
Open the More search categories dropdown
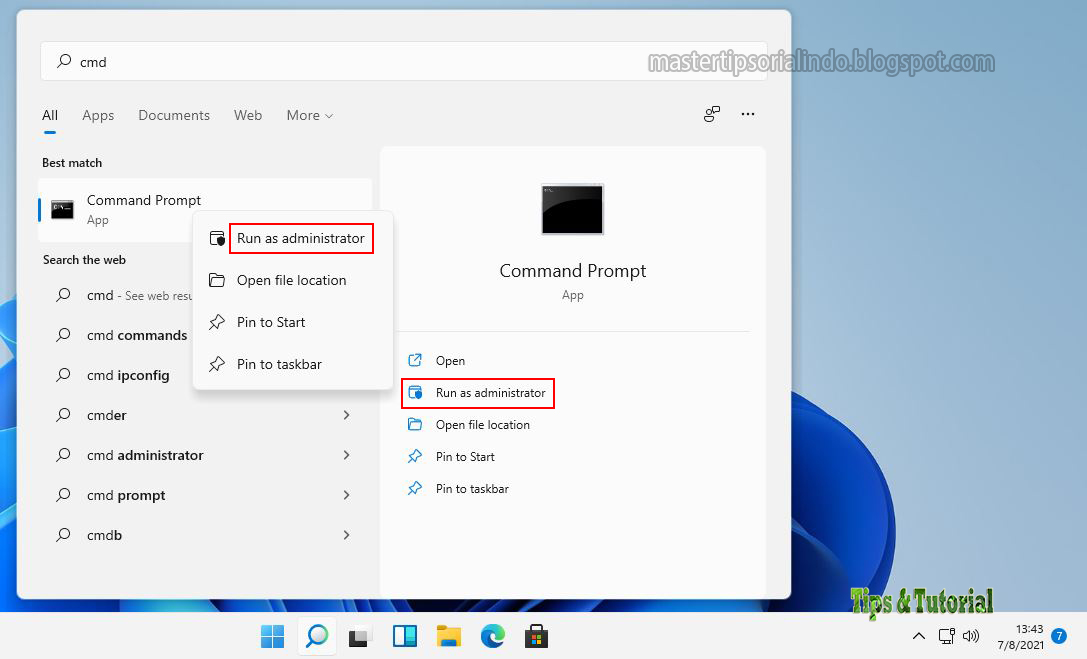tap(309, 115)
